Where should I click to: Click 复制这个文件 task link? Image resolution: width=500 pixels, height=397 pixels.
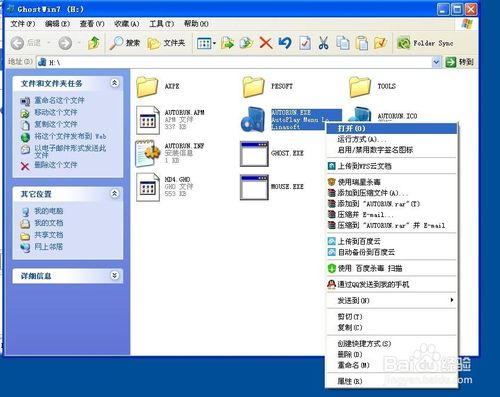coord(56,124)
